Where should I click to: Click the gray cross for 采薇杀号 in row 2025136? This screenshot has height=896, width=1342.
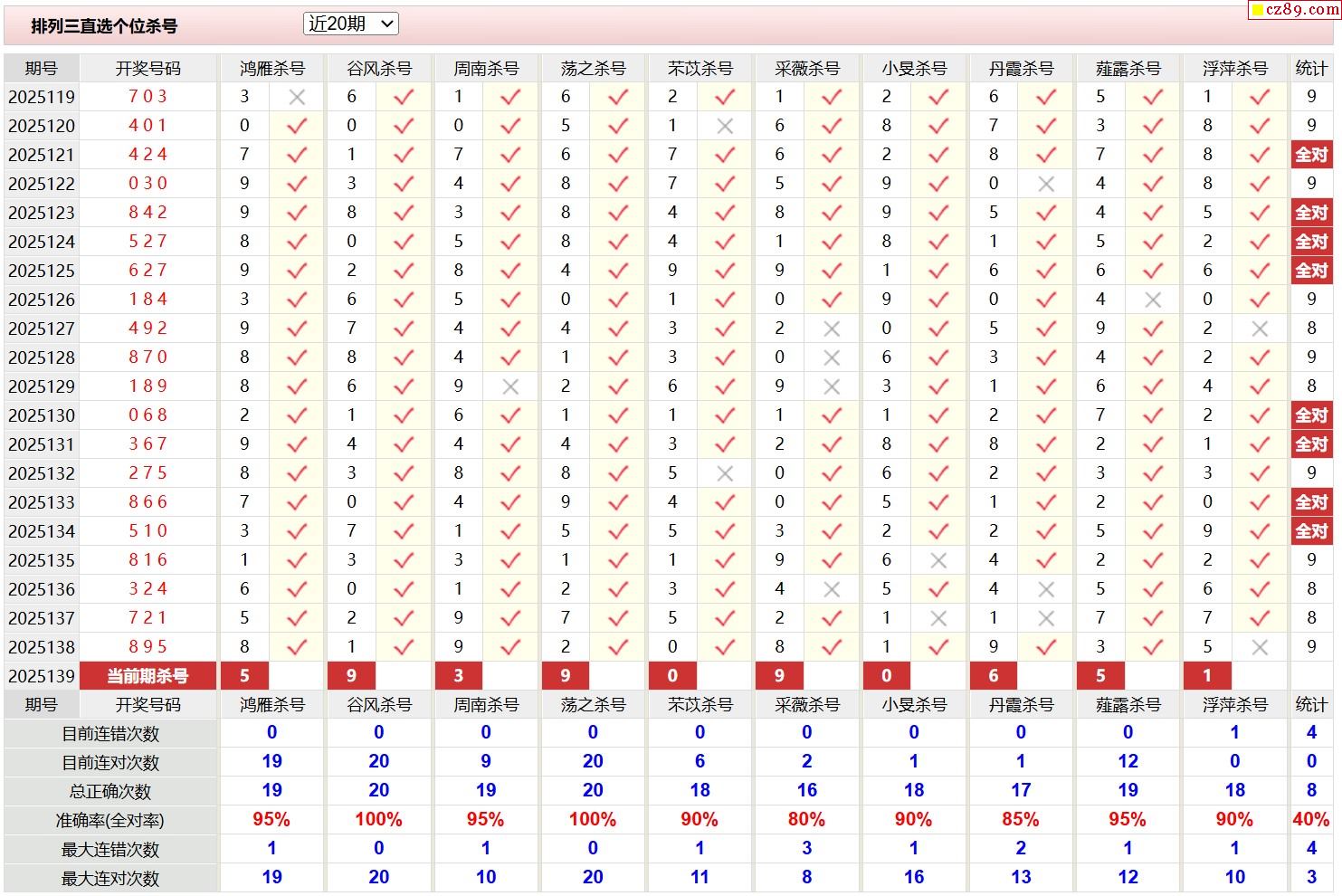tap(832, 589)
